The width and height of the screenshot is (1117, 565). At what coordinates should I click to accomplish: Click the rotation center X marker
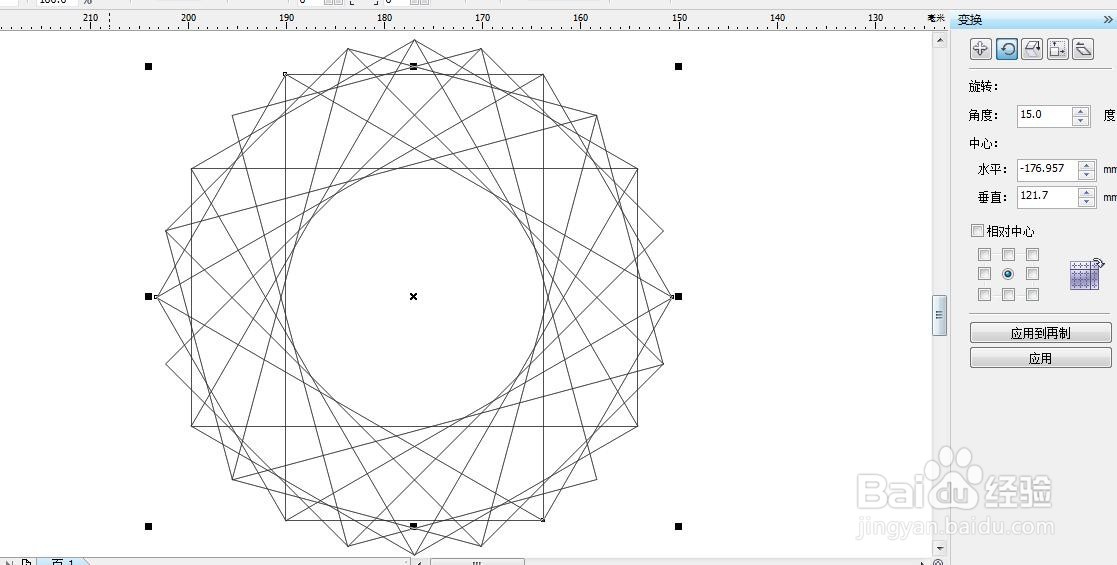click(x=413, y=296)
